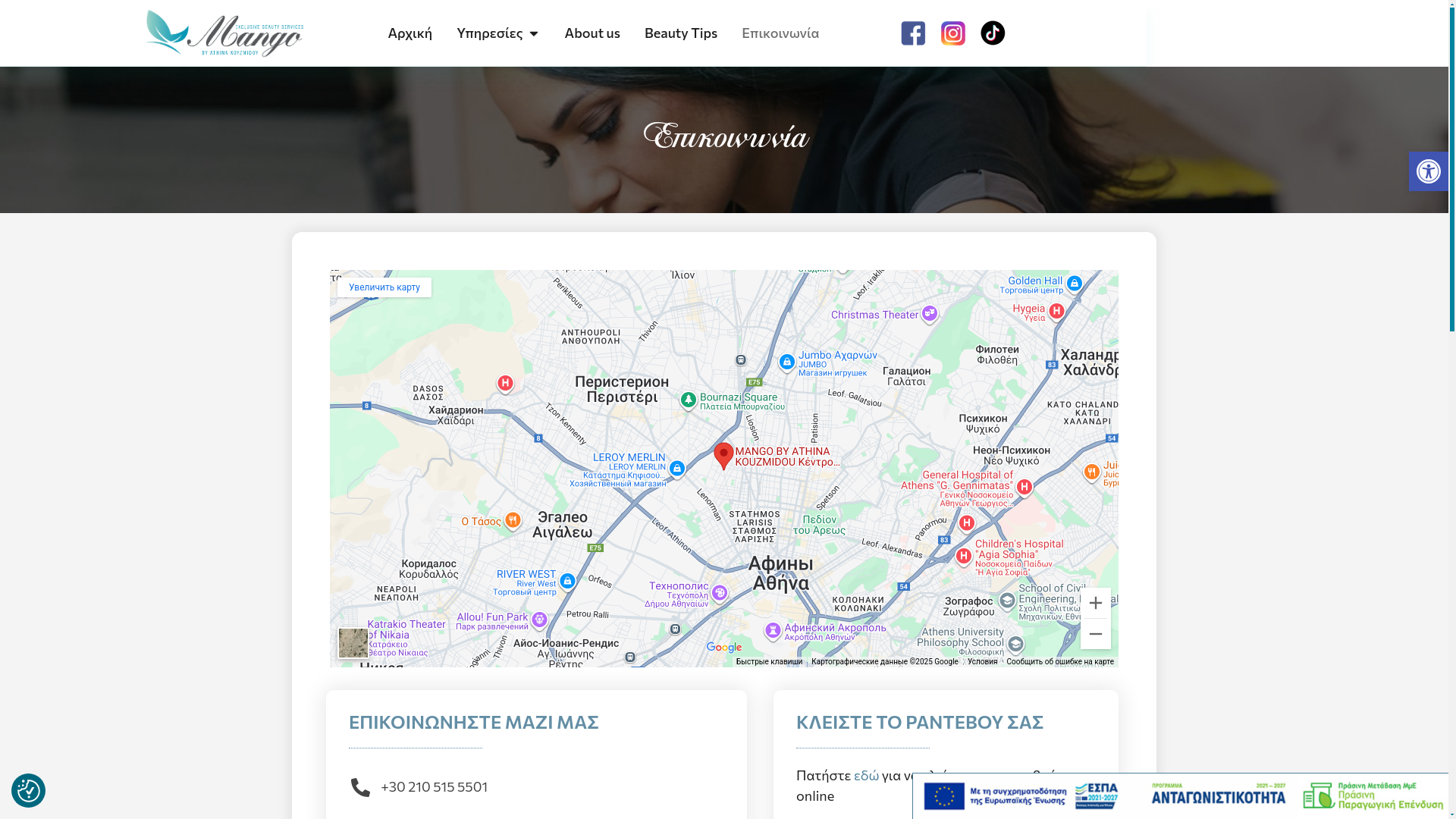The width and height of the screenshot is (1456, 819).
Task: Open cookie consent preferences icon
Action: [x=28, y=790]
